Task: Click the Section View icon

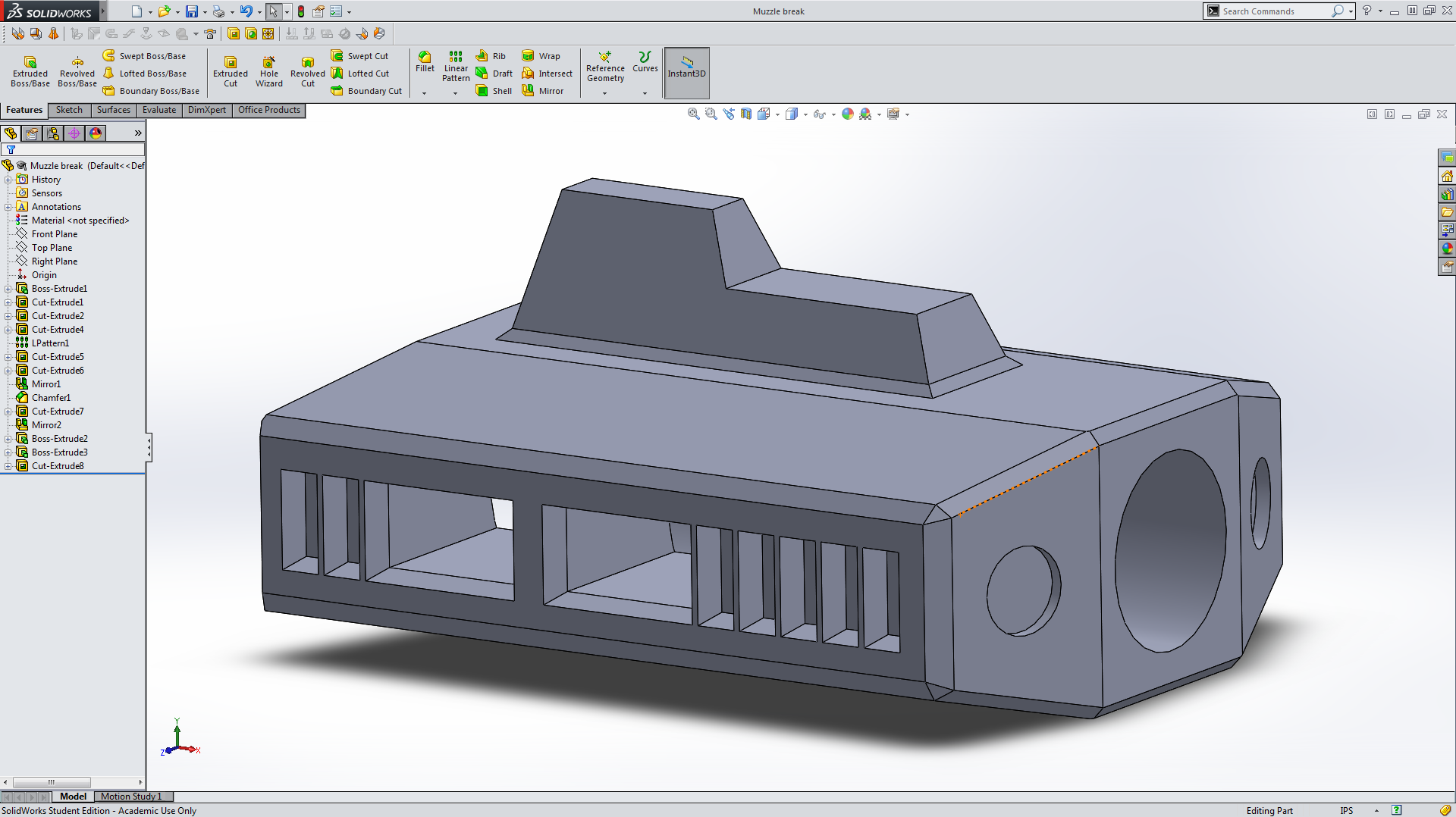Action: [746, 114]
